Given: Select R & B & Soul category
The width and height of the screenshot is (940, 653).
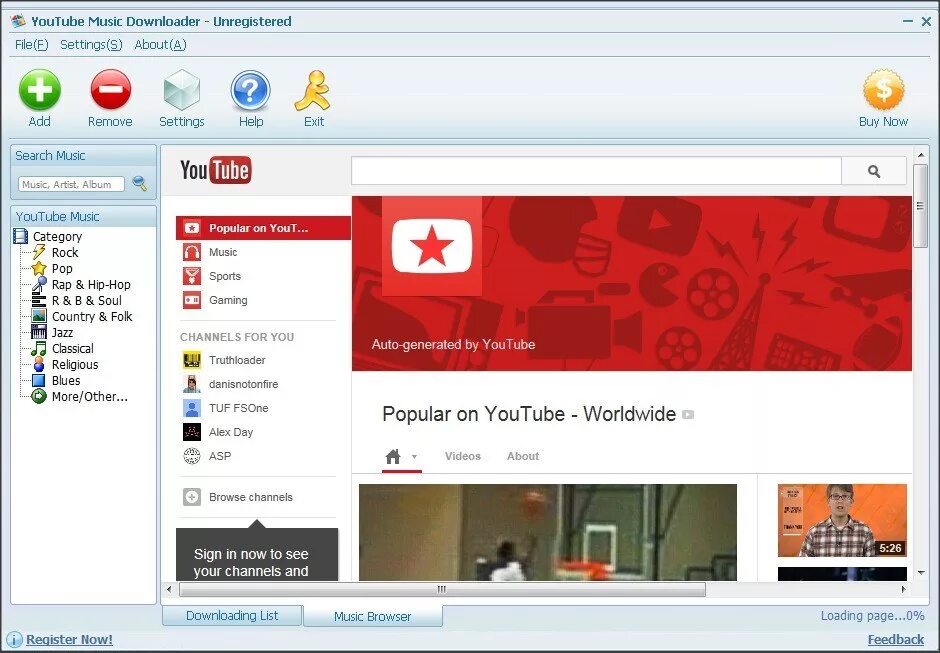Looking at the screenshot, I should coord(87,300).
